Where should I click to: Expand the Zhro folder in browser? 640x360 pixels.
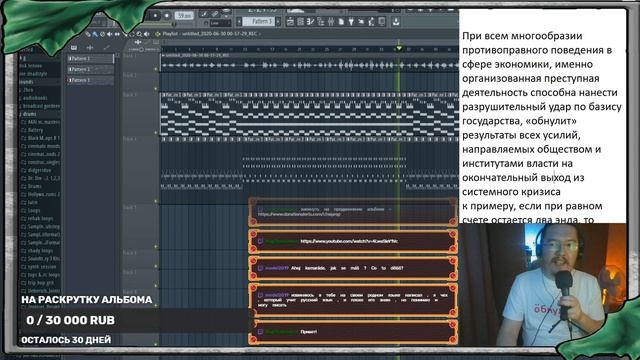[29, 90]
